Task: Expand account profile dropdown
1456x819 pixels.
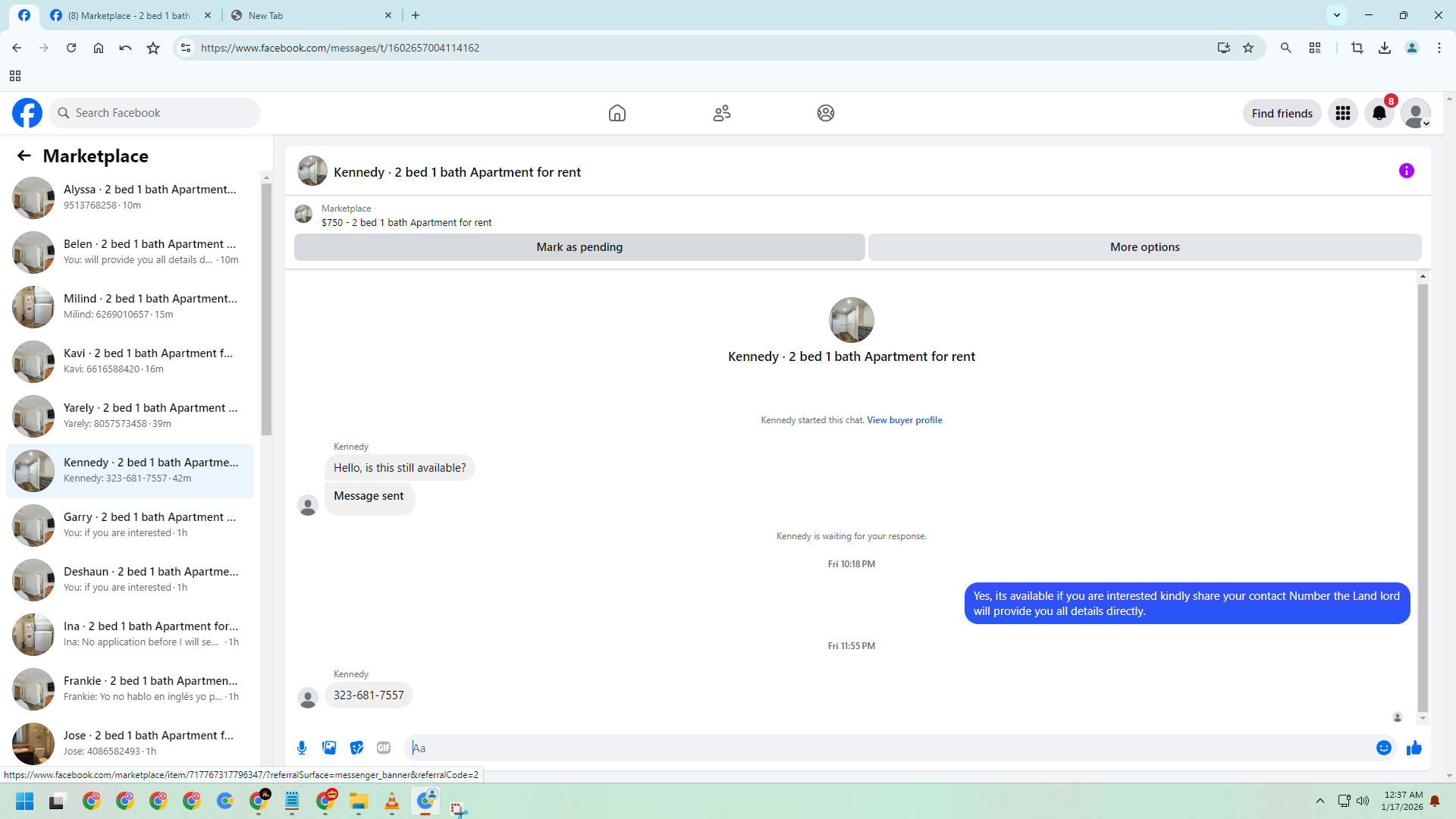Action: [x=1415, y=113]
